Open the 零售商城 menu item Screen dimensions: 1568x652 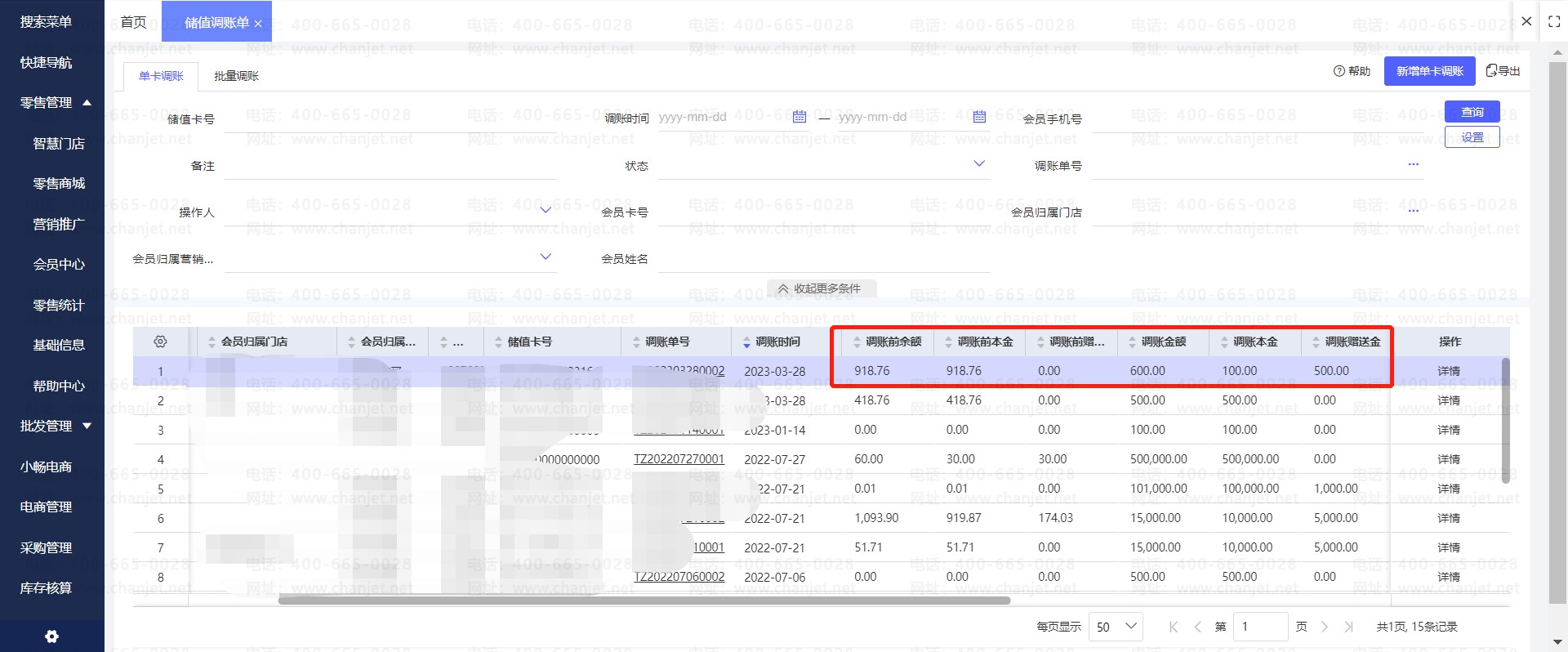tap(59, 184)
